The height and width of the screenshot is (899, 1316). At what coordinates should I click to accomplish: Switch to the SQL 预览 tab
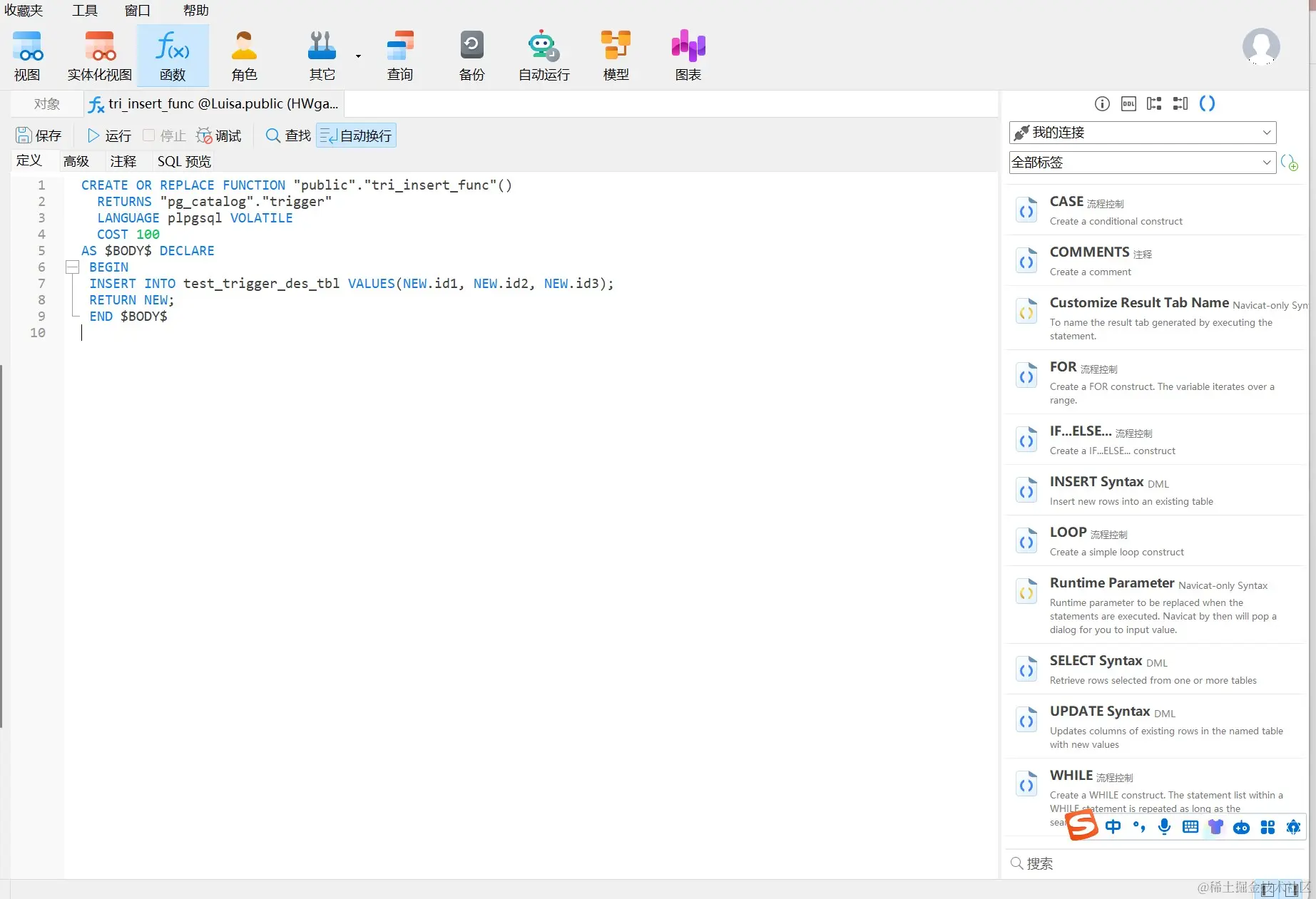tap(185, 161)
